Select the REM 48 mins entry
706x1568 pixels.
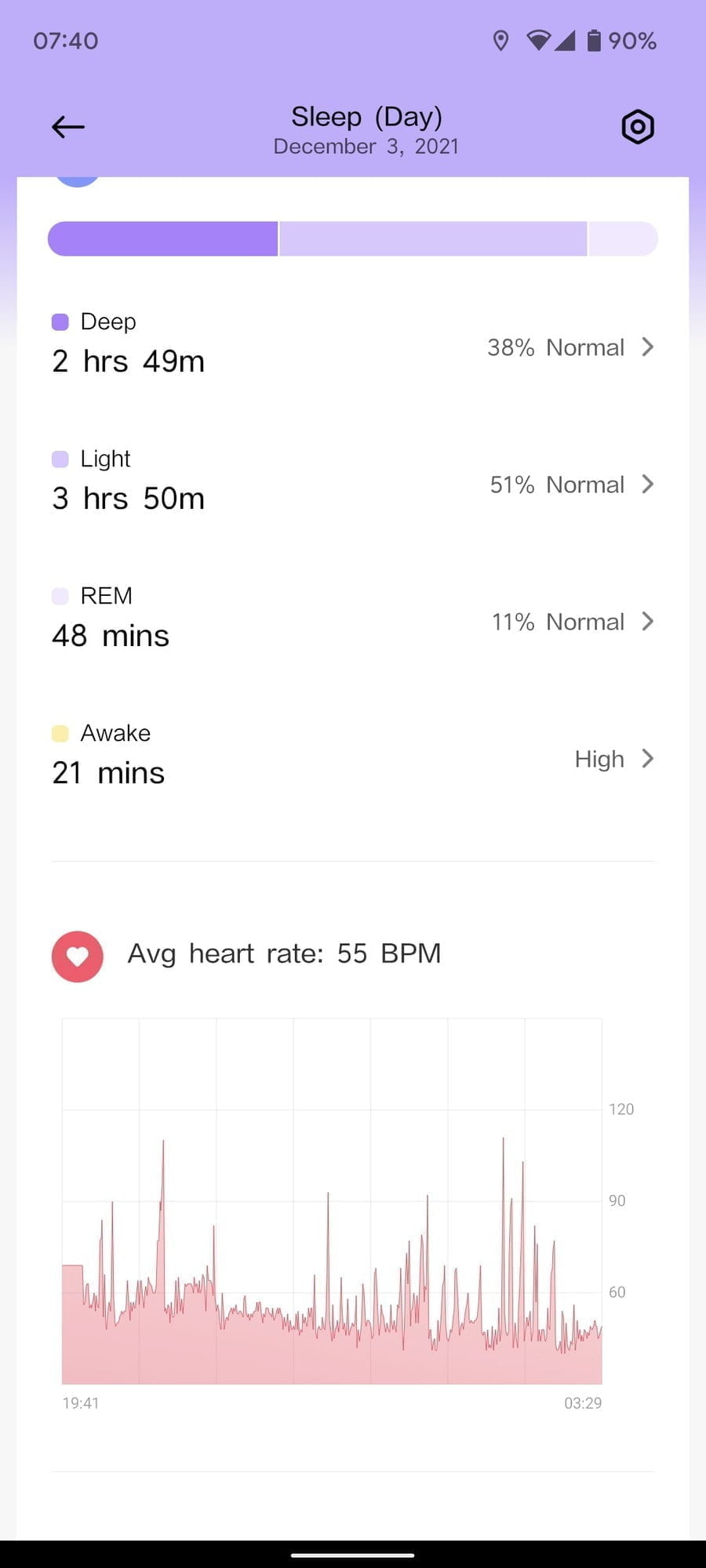click(x=111, y=636)
